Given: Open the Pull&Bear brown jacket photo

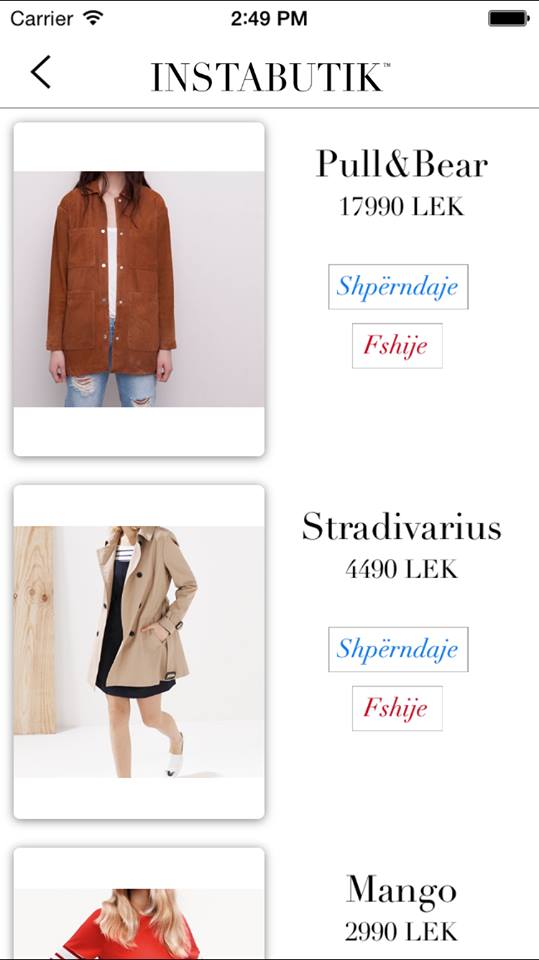Looking at the screenshot, I should click(139, 289).
